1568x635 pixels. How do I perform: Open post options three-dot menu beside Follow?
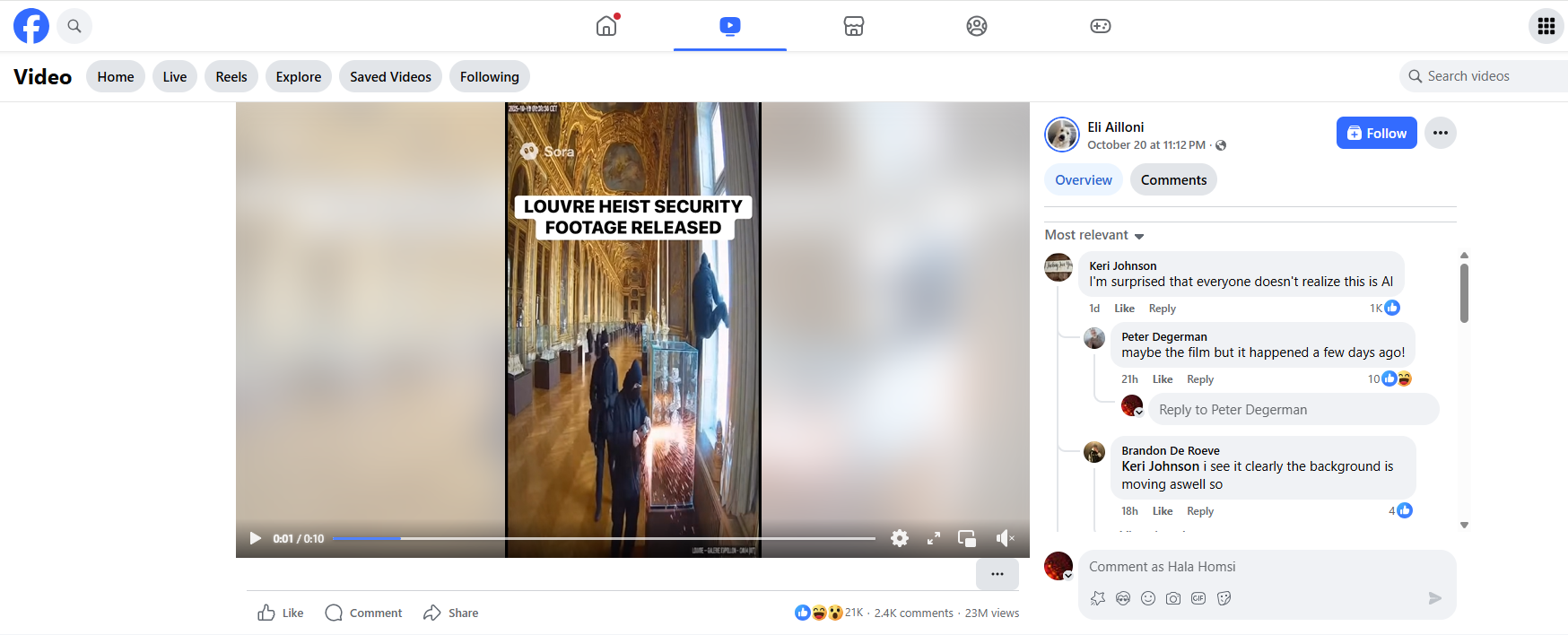point(1440,133)
